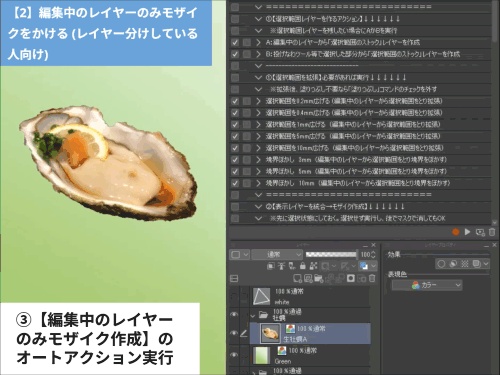Adjust the layer opacity slider

pyautogui.click(x=331, y=255)
